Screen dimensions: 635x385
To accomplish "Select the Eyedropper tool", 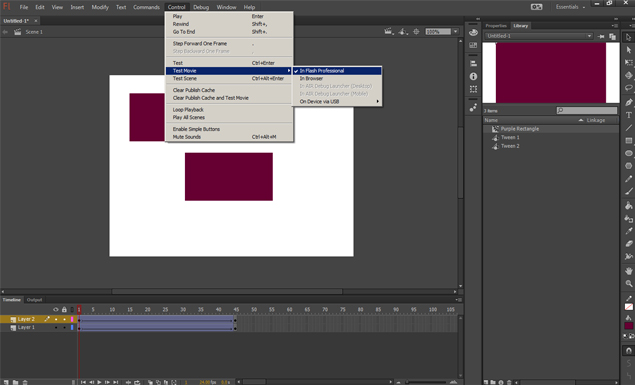I will (629, 231).
